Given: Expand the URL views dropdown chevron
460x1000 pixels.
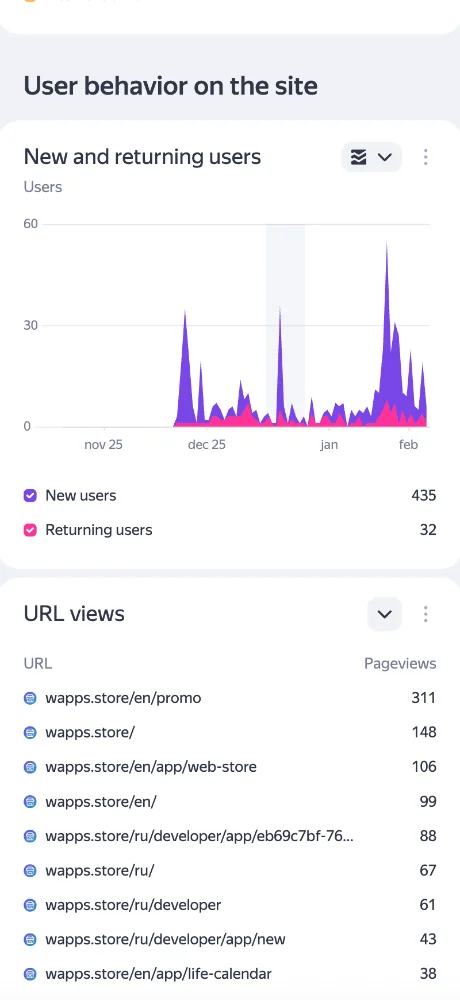Looking at the screenshot, I should click(x=384, y=614).
